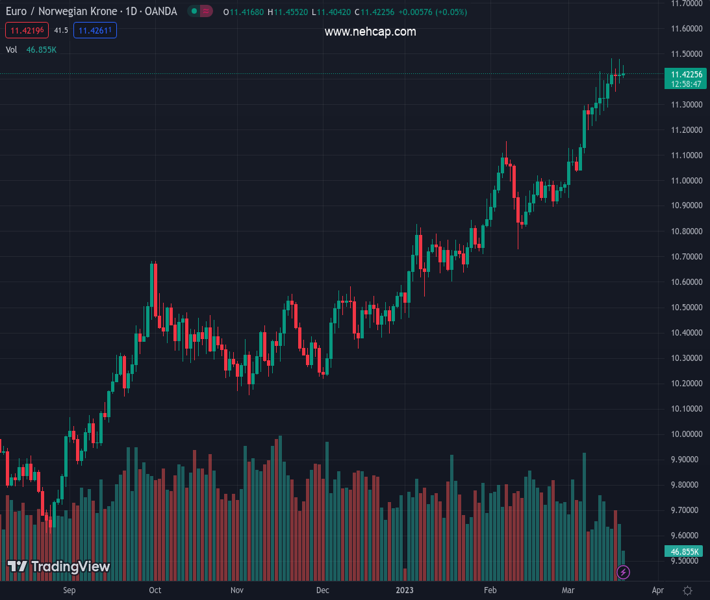Click the Mar label on time axis
This screenshot has width=710, height=600.
click(x=569, y=591)
